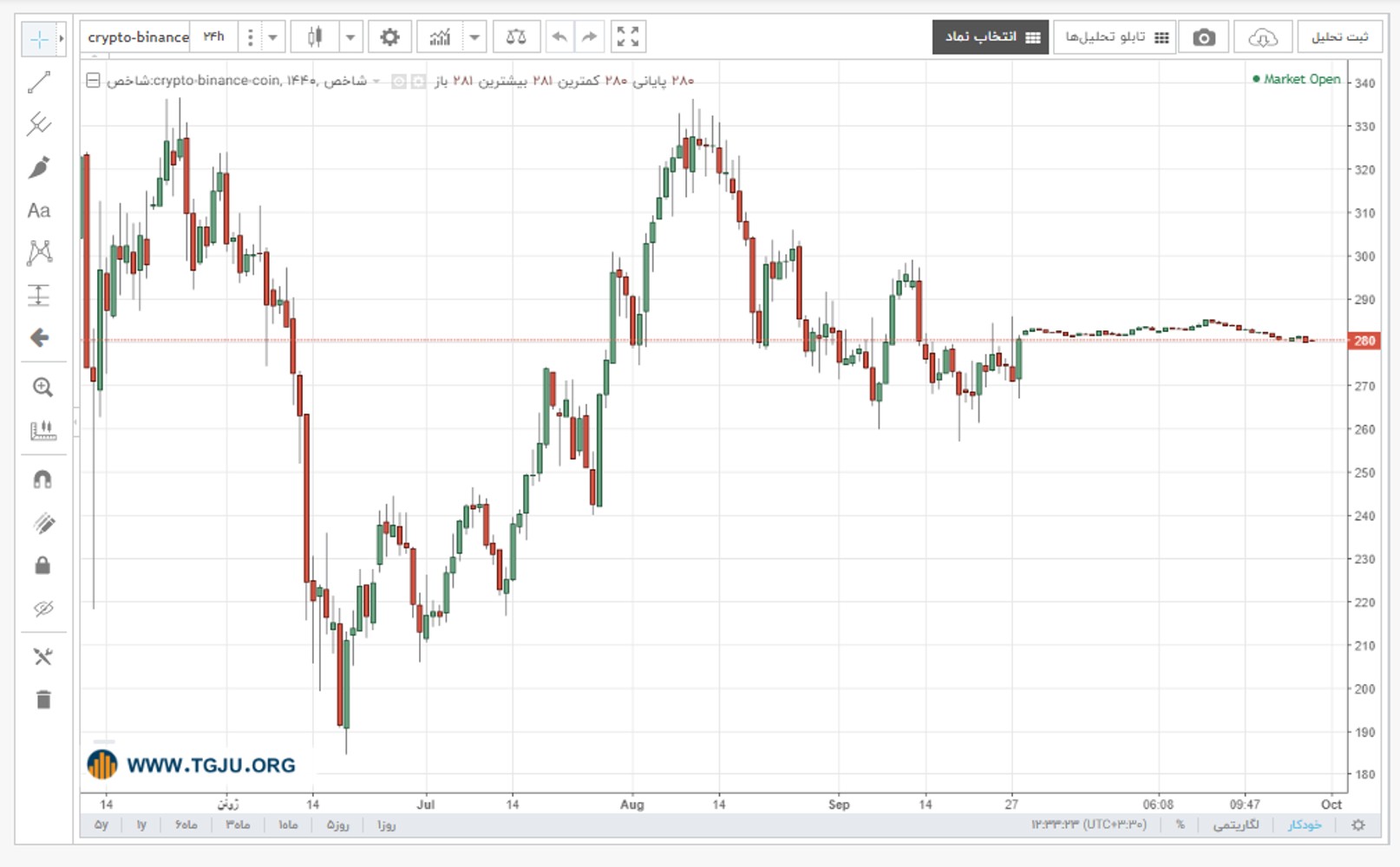This screenshot has width=1400, height=867.
Task: Undo the last chart action
Action: pyautogui.click(x=559, y=37)
